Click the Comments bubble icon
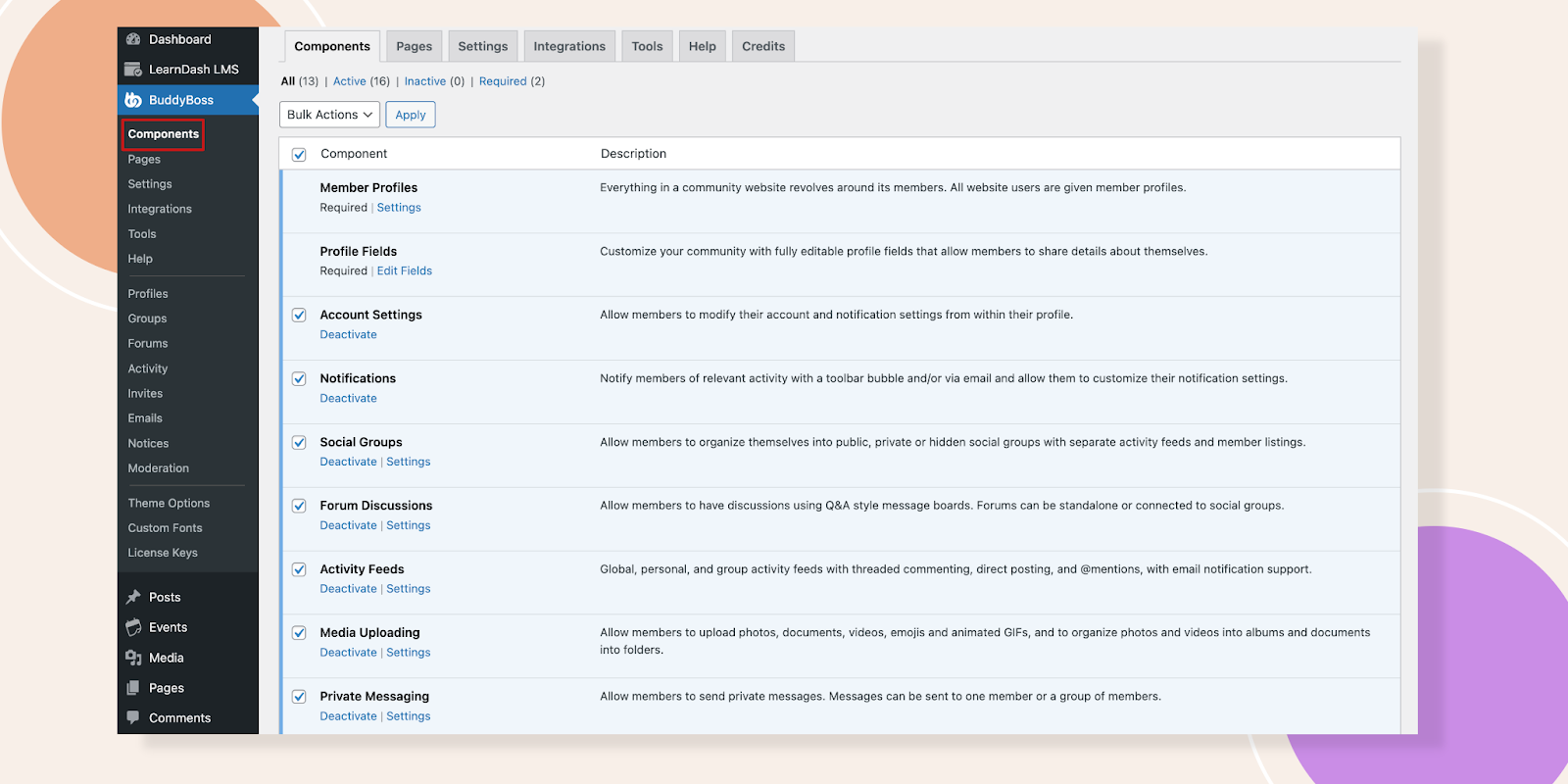Image resolution: width=1568 pixels, height=784 pixels. point(133,717)
